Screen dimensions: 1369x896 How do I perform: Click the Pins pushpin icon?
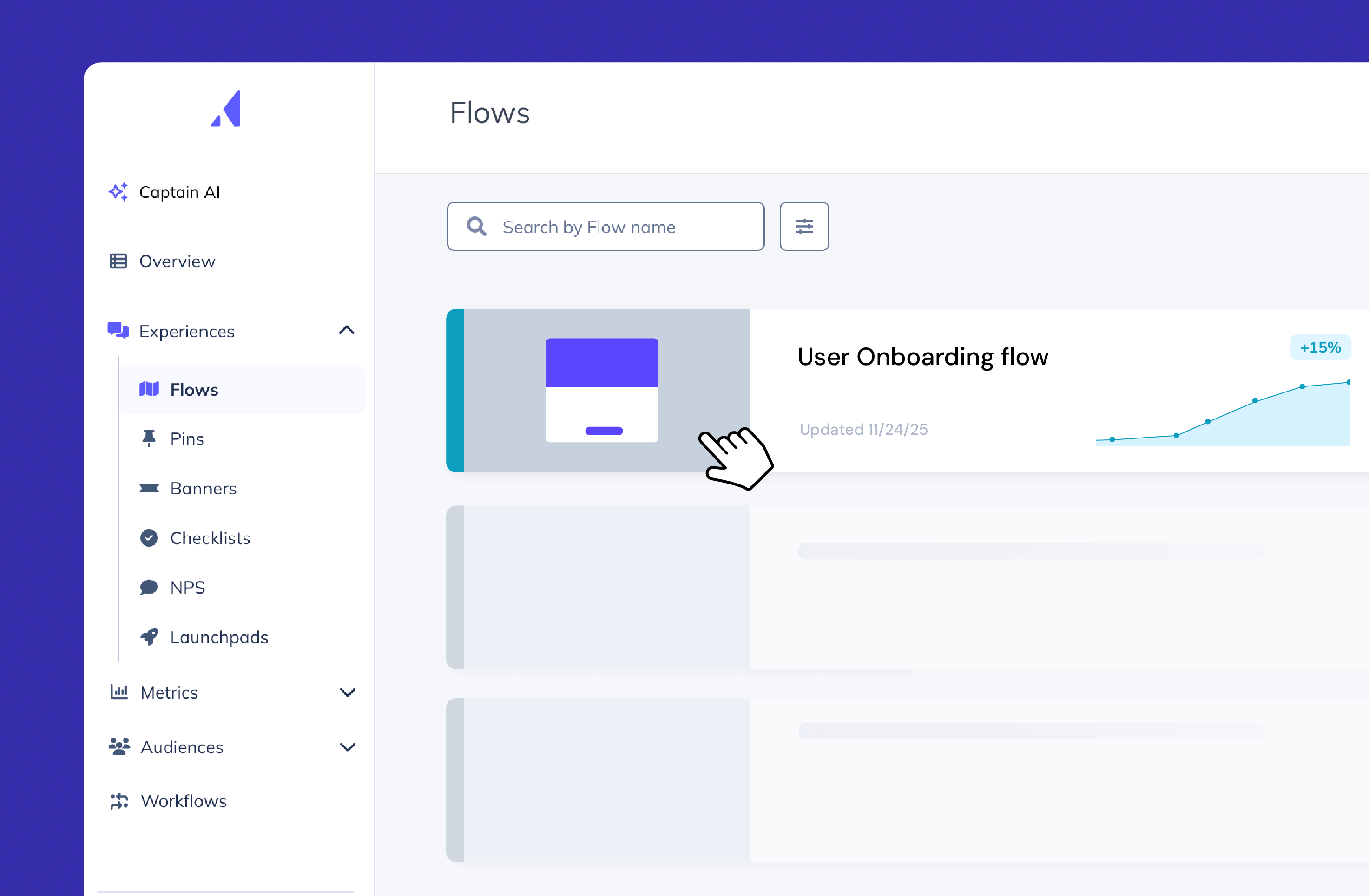(x=149, y=439)
